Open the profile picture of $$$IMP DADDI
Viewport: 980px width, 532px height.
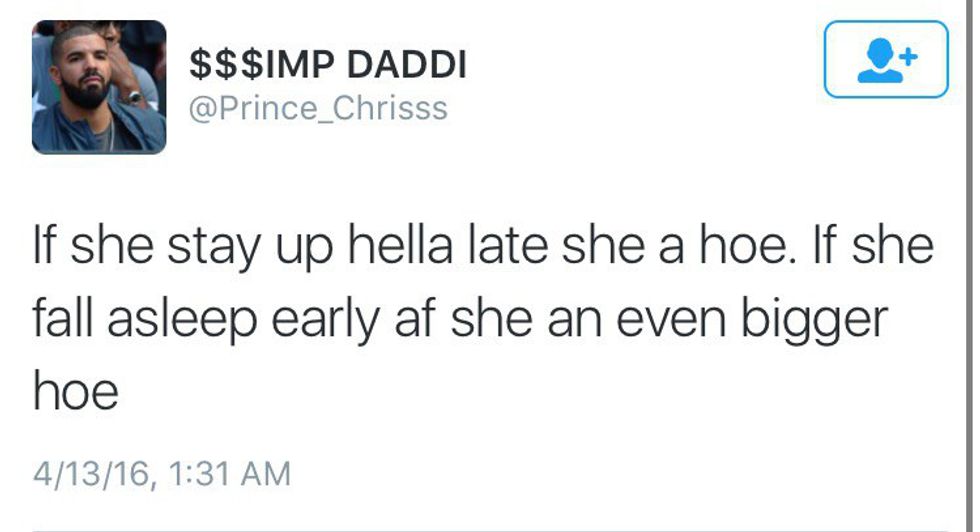click(x=98, y=88)
